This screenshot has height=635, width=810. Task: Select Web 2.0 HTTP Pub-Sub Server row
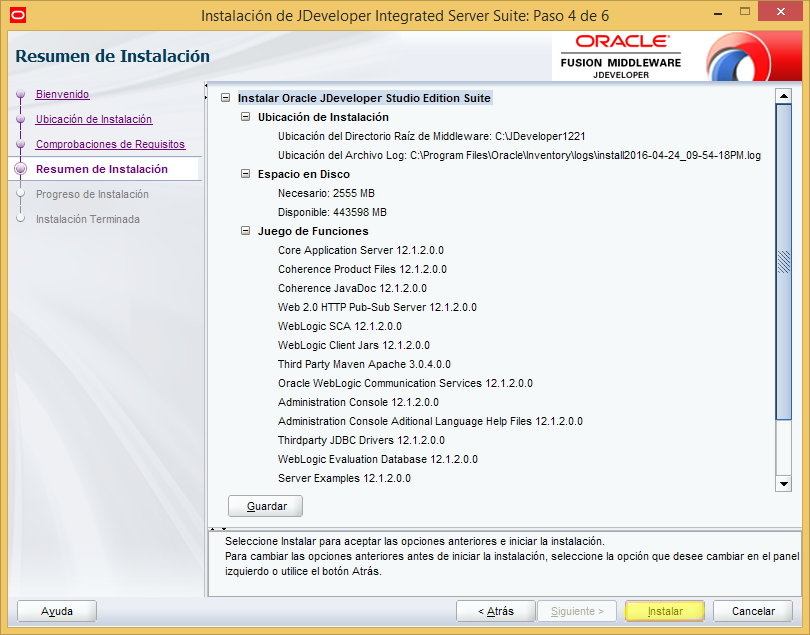pyautogui.click(x=377, y=307)
